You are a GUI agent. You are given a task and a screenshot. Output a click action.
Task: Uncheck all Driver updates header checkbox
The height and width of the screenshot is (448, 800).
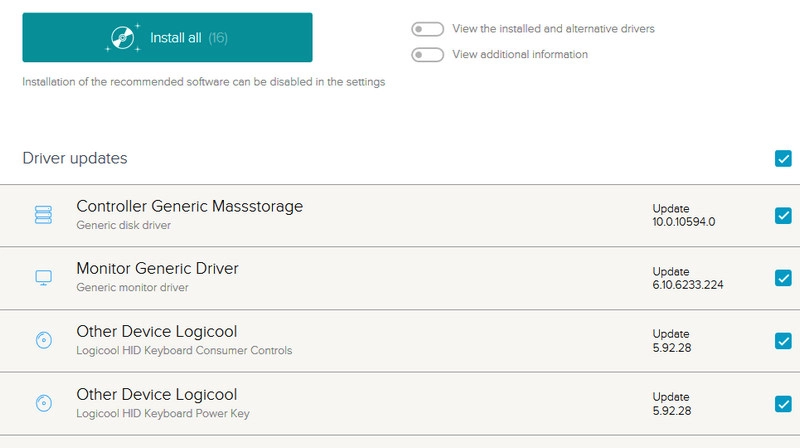783,158
